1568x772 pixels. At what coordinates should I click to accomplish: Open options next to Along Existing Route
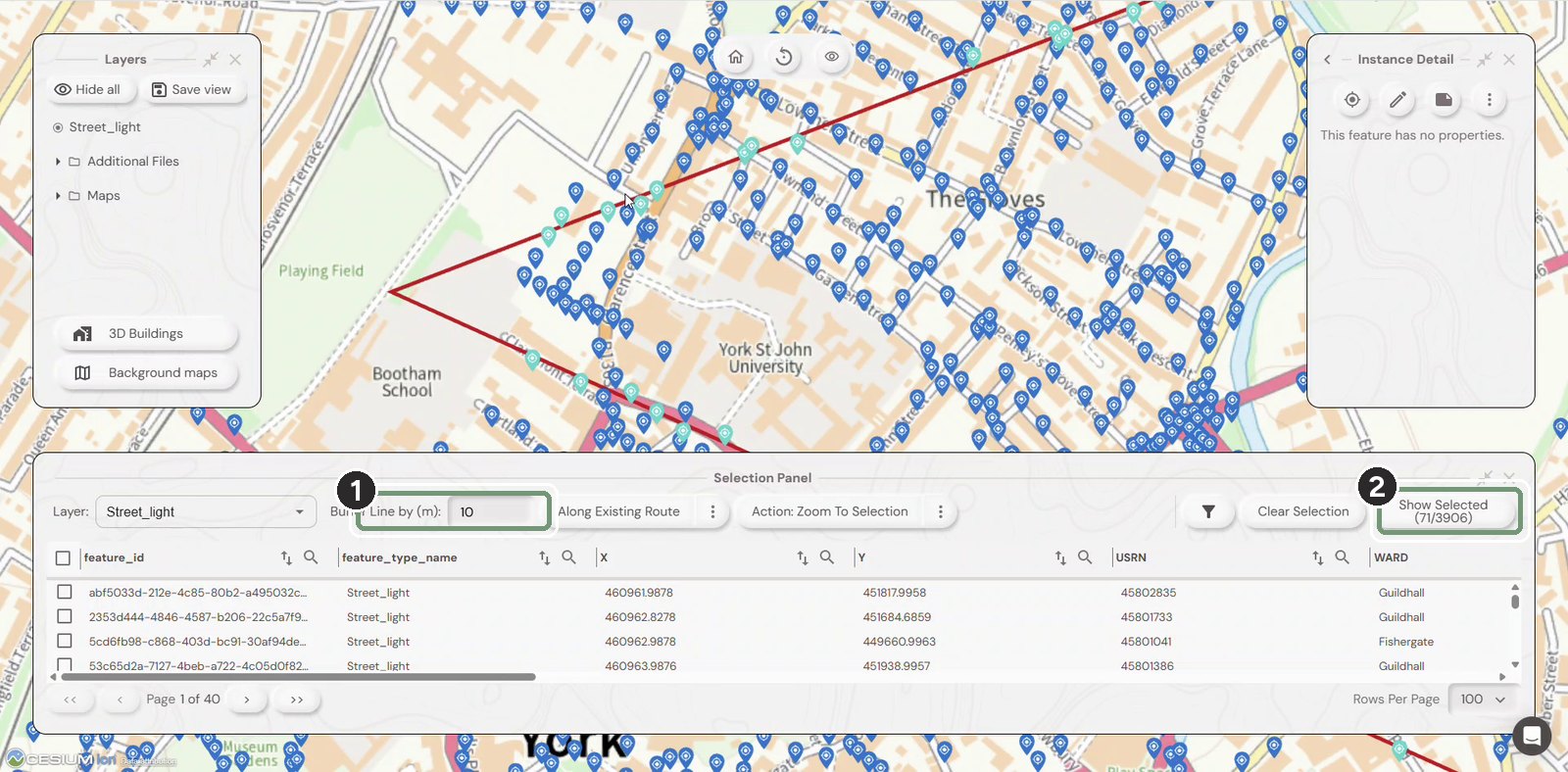point(713,511)
